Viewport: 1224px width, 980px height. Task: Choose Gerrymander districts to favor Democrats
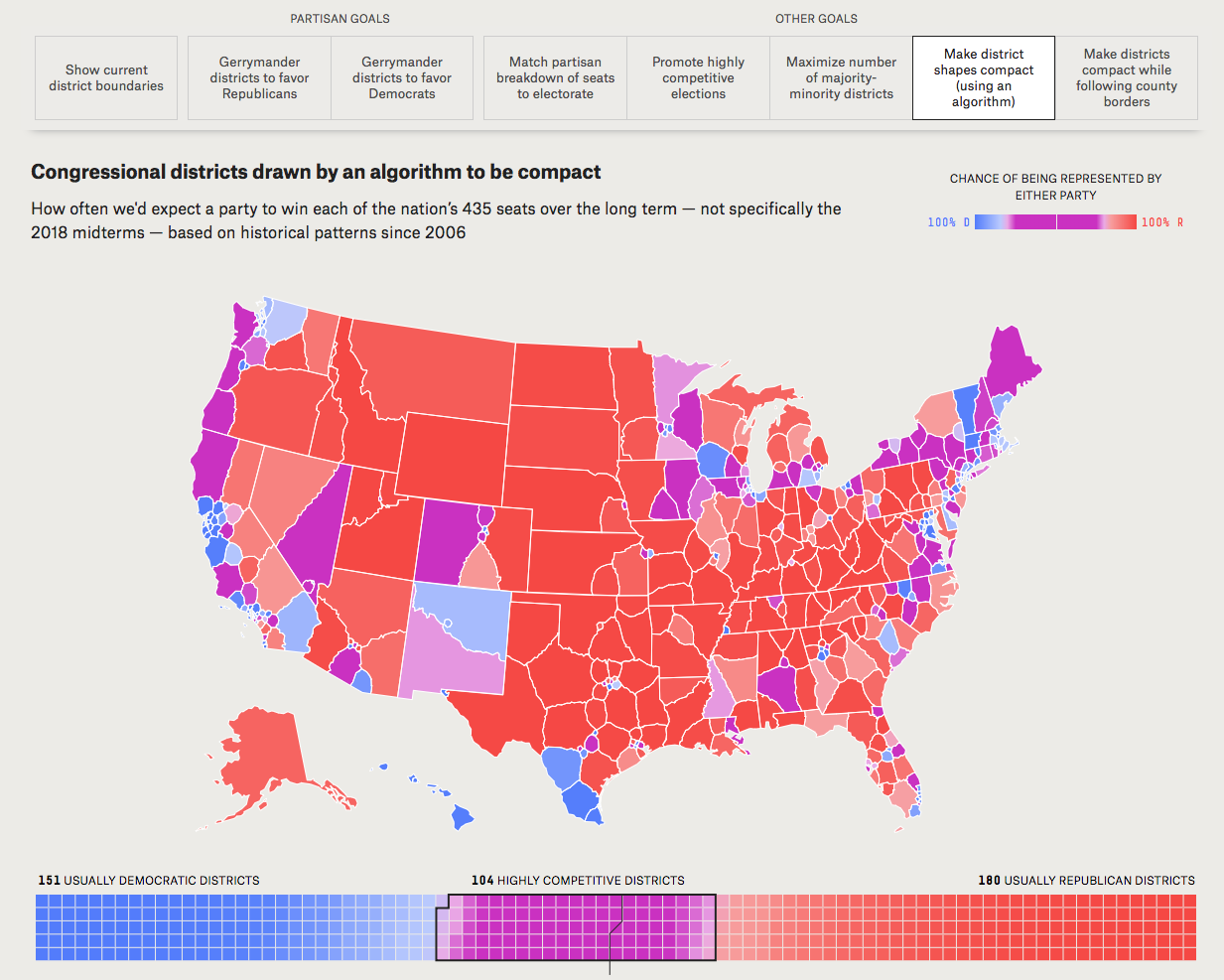coord(402,78)
